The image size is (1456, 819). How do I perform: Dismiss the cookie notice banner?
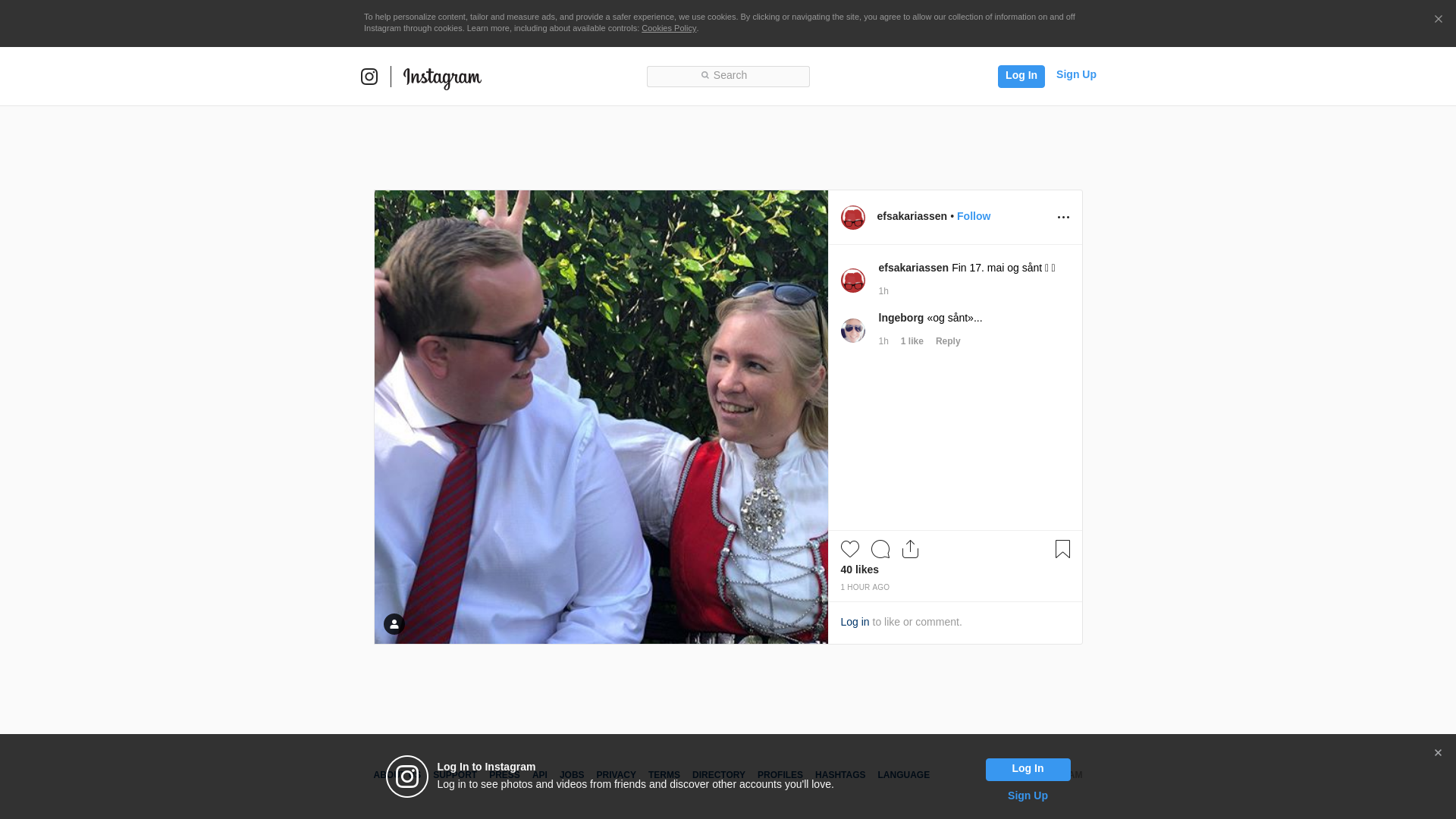1438,20
